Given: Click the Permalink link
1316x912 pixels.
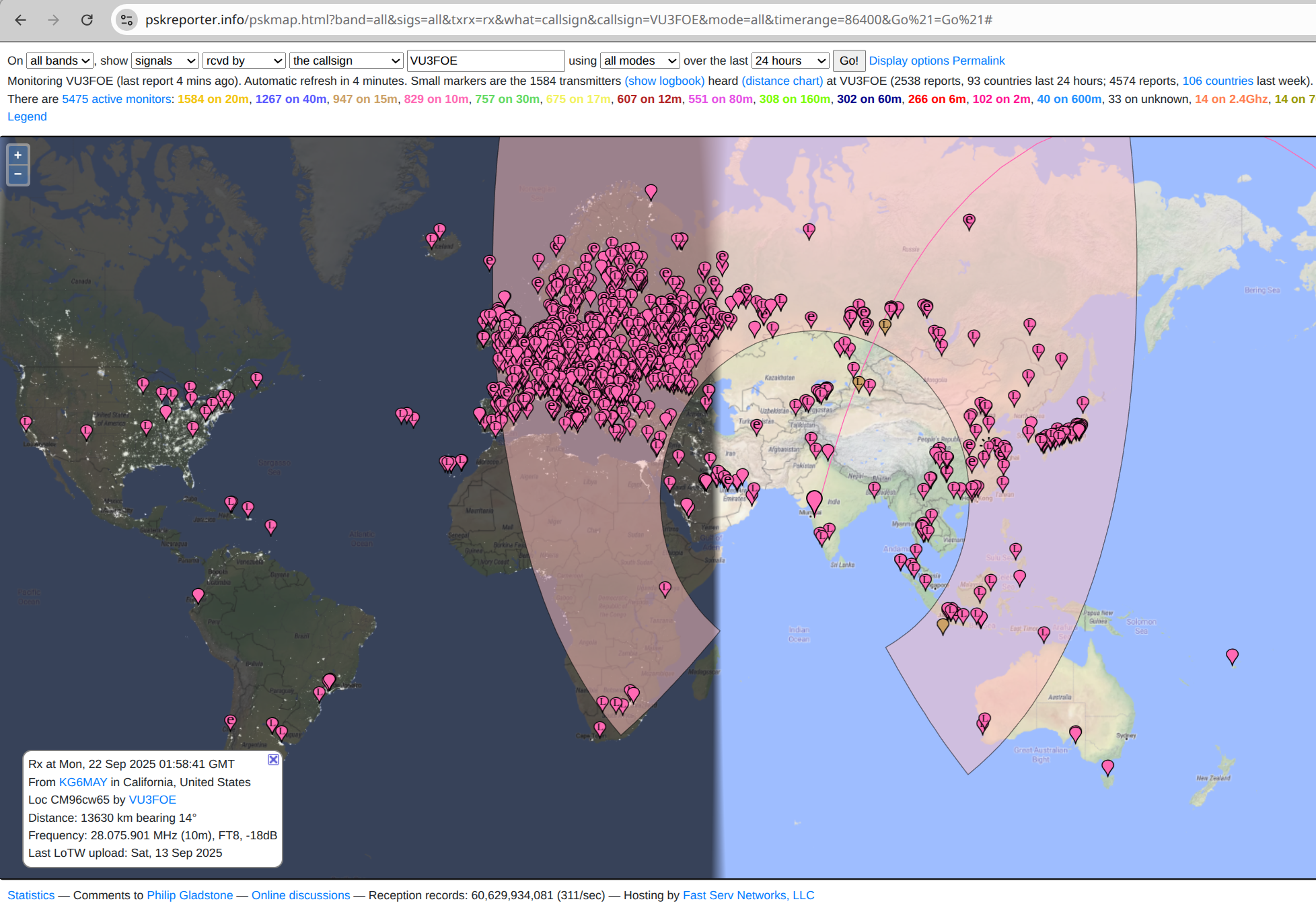Looking at the screenshot, I should (x=978, y=61).
